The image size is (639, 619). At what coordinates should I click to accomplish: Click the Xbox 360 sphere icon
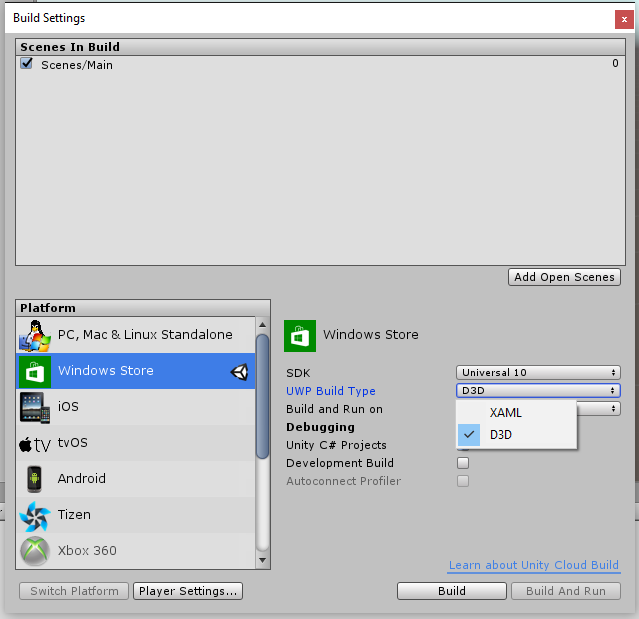pos(35,551)
